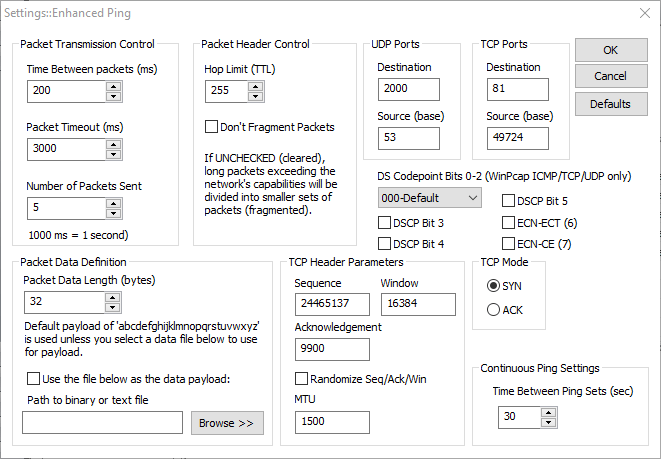
Task: Click the Packet Data Length field 32
Action: [x=64, y=303]
